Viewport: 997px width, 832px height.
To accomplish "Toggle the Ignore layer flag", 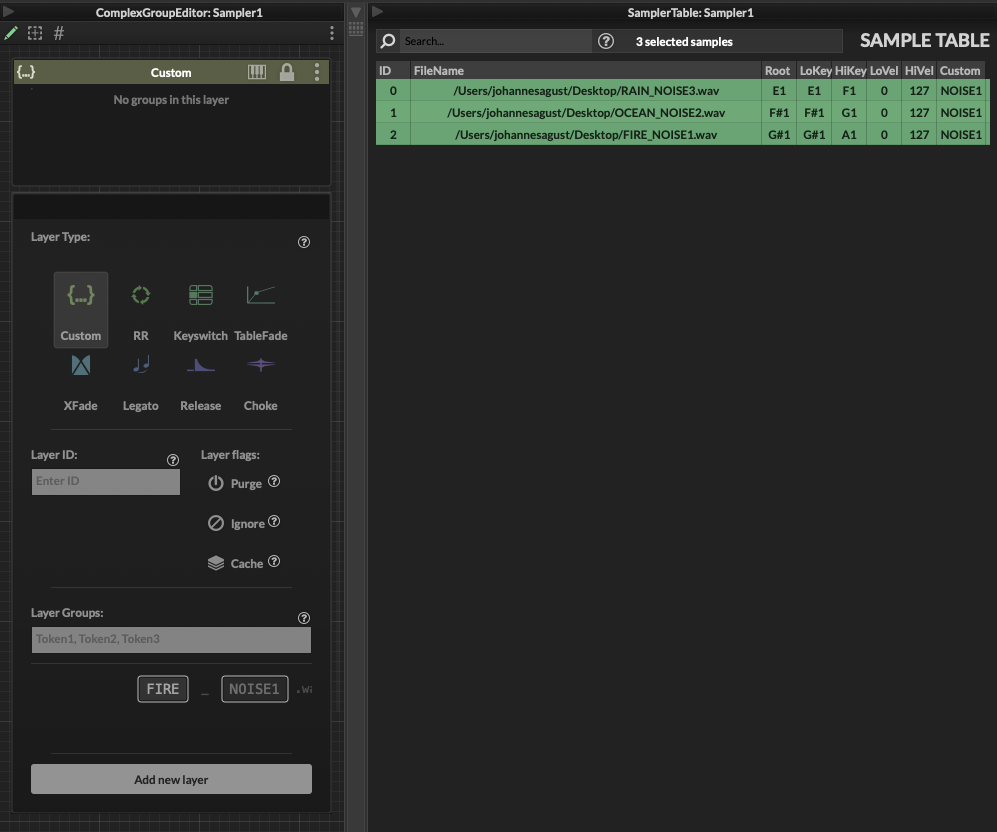I will 216,523.
